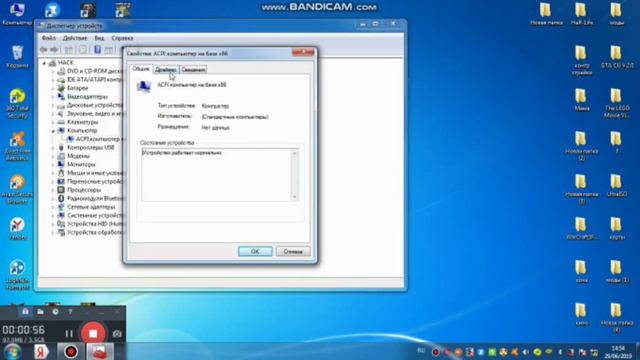Switch the RU language indicator
Image resolution: width=640 pixels, height=360 pixels.
[421, 351]
